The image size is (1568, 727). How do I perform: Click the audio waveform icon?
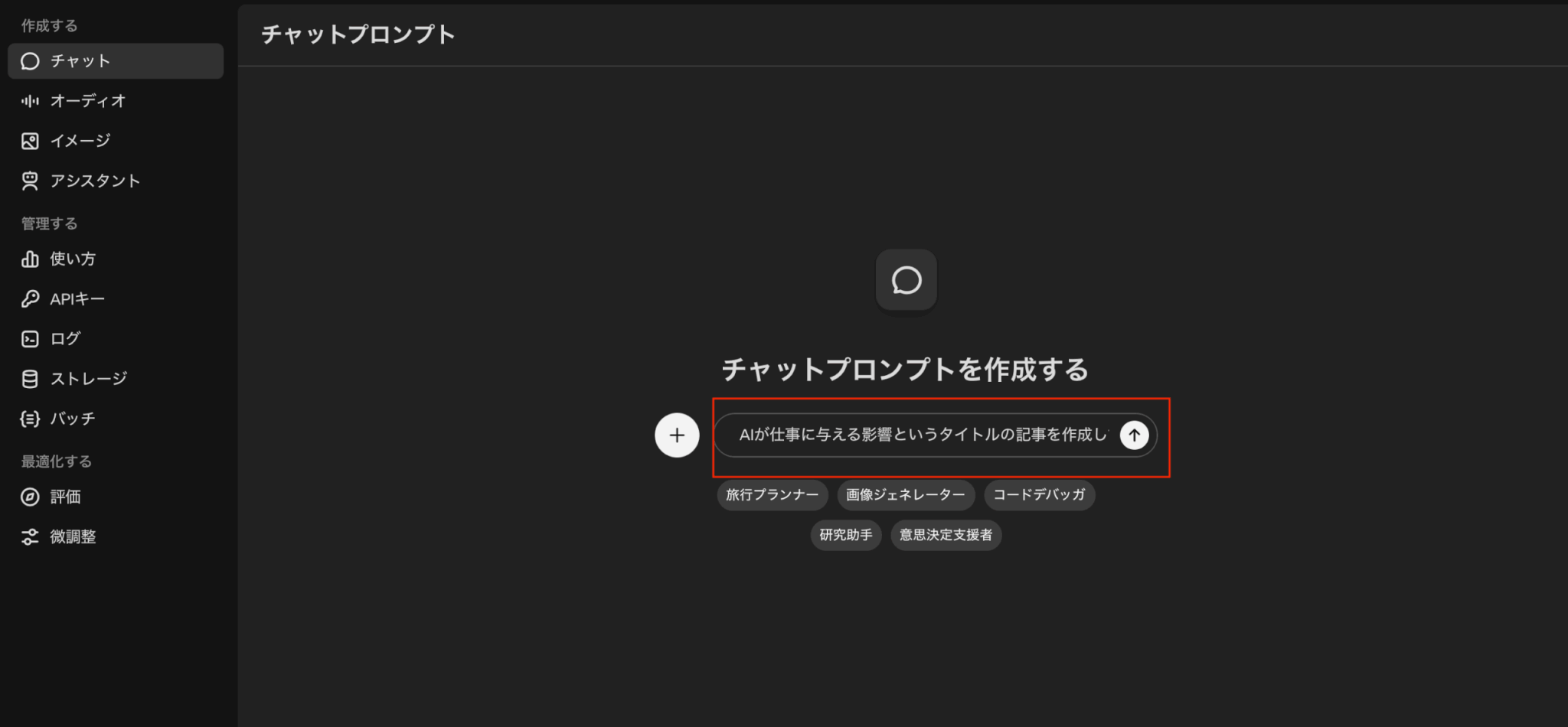(x=30, y=101)
